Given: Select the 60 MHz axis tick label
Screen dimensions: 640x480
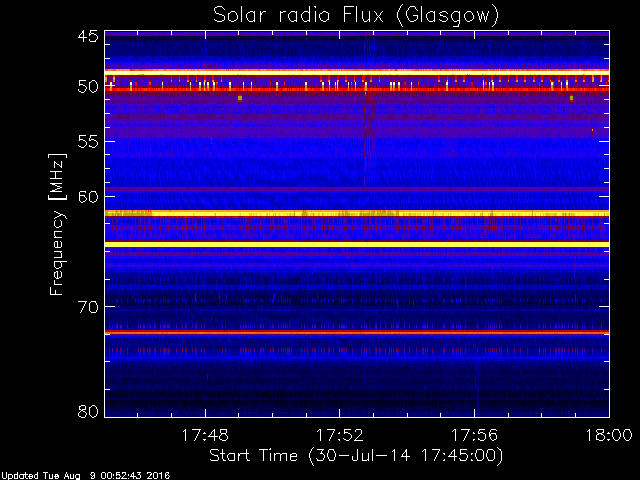Looking at the screenshot, I should point(88,197).
